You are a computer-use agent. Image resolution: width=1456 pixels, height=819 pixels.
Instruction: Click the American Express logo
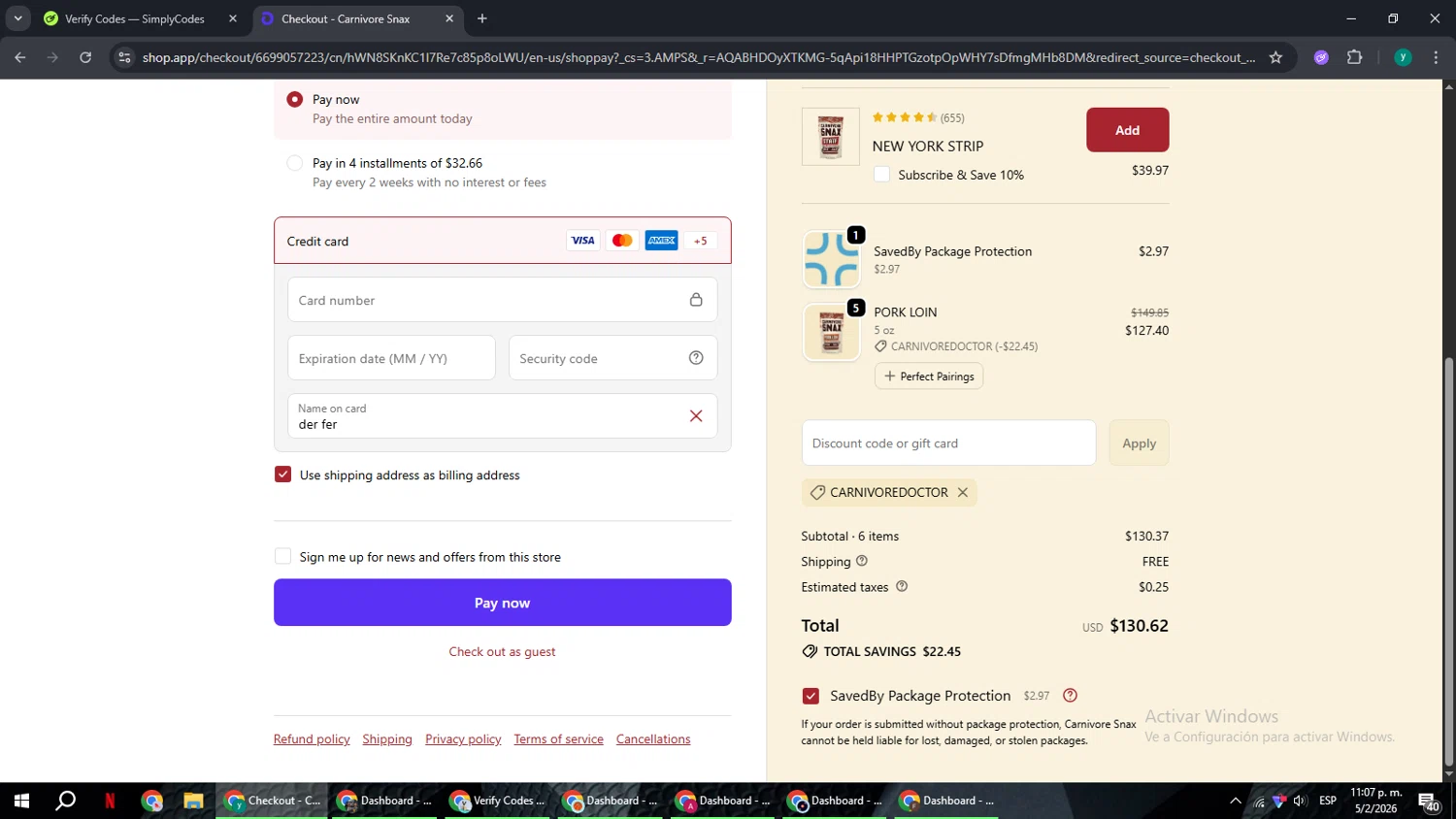(662, 241)
